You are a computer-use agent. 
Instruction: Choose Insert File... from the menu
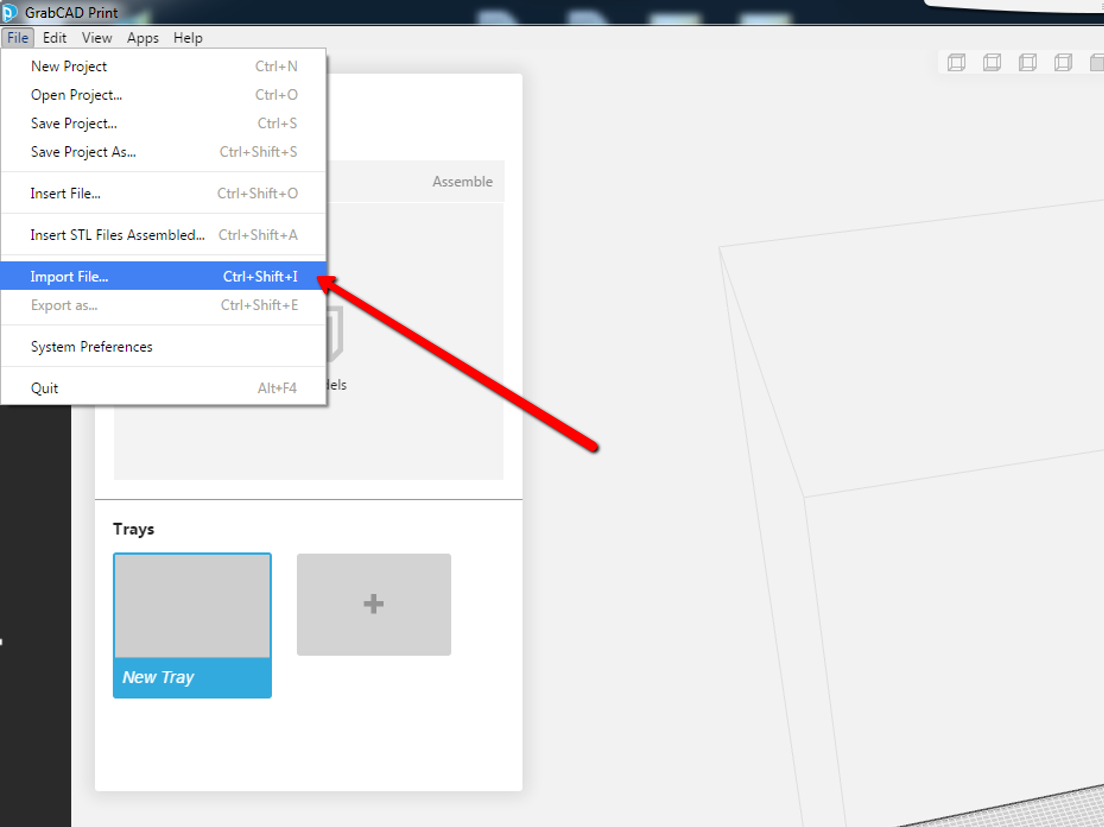[163, 194]
